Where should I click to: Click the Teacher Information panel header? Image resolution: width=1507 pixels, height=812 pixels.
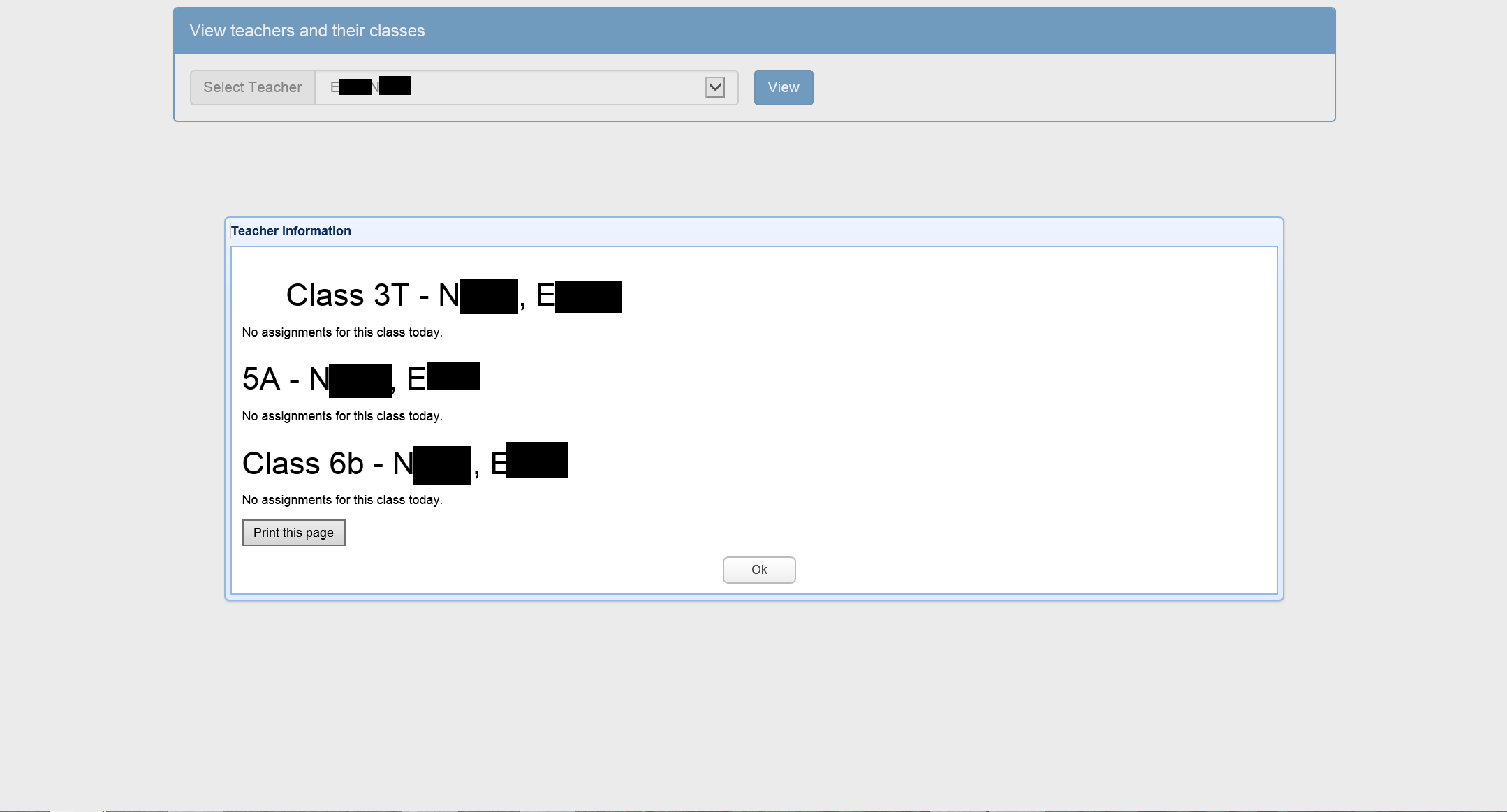point(290,231)
